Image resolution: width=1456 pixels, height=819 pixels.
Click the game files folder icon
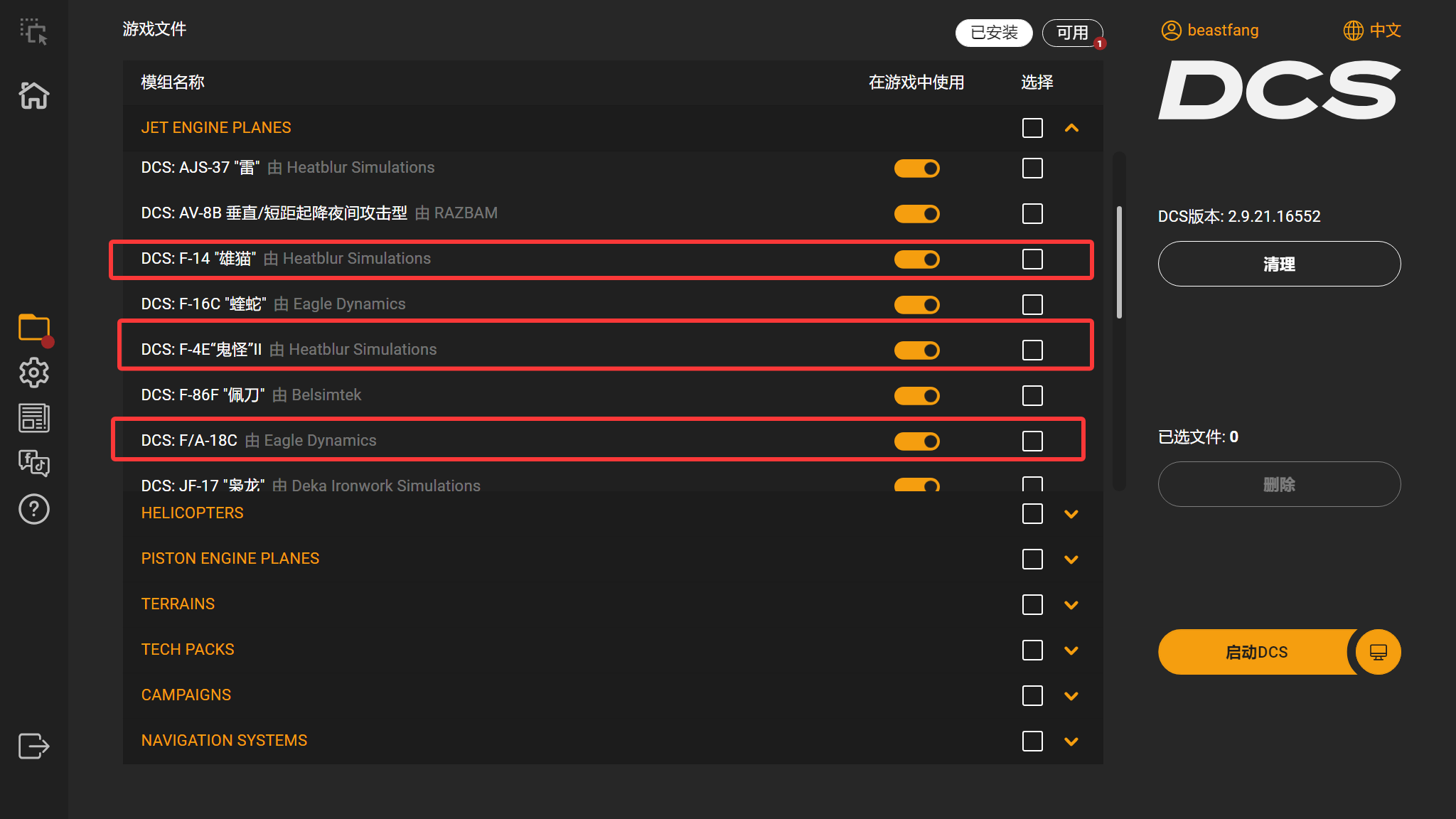[33, 328]
